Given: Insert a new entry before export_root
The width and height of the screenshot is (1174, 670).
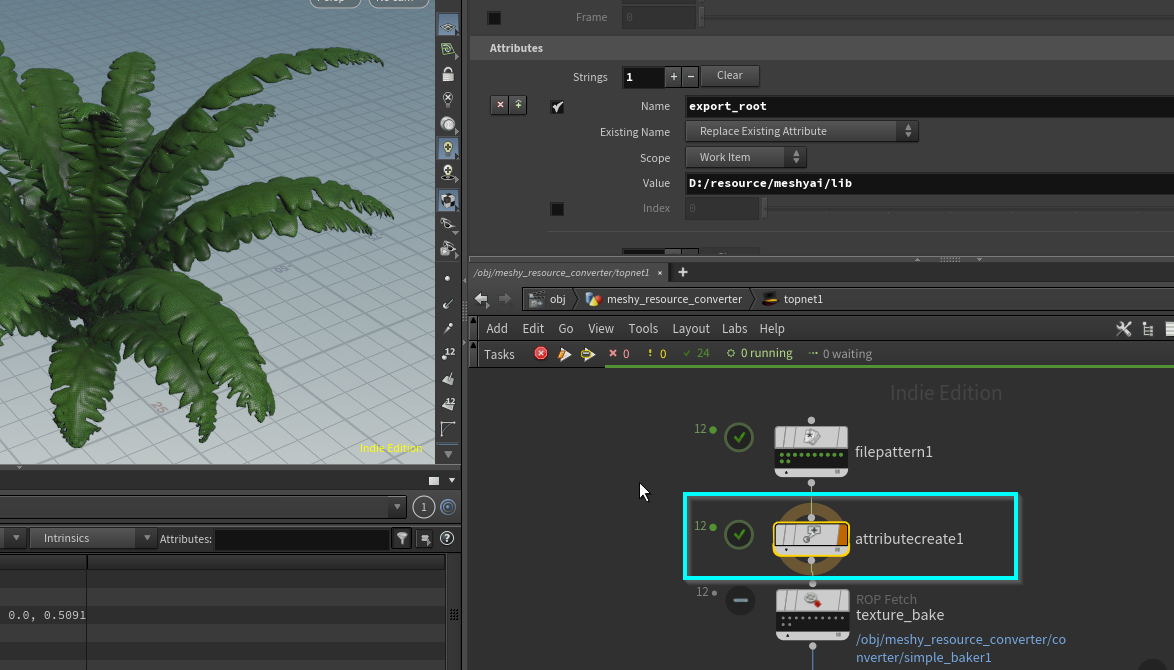Looking at the screenshot, I should 518,105.
